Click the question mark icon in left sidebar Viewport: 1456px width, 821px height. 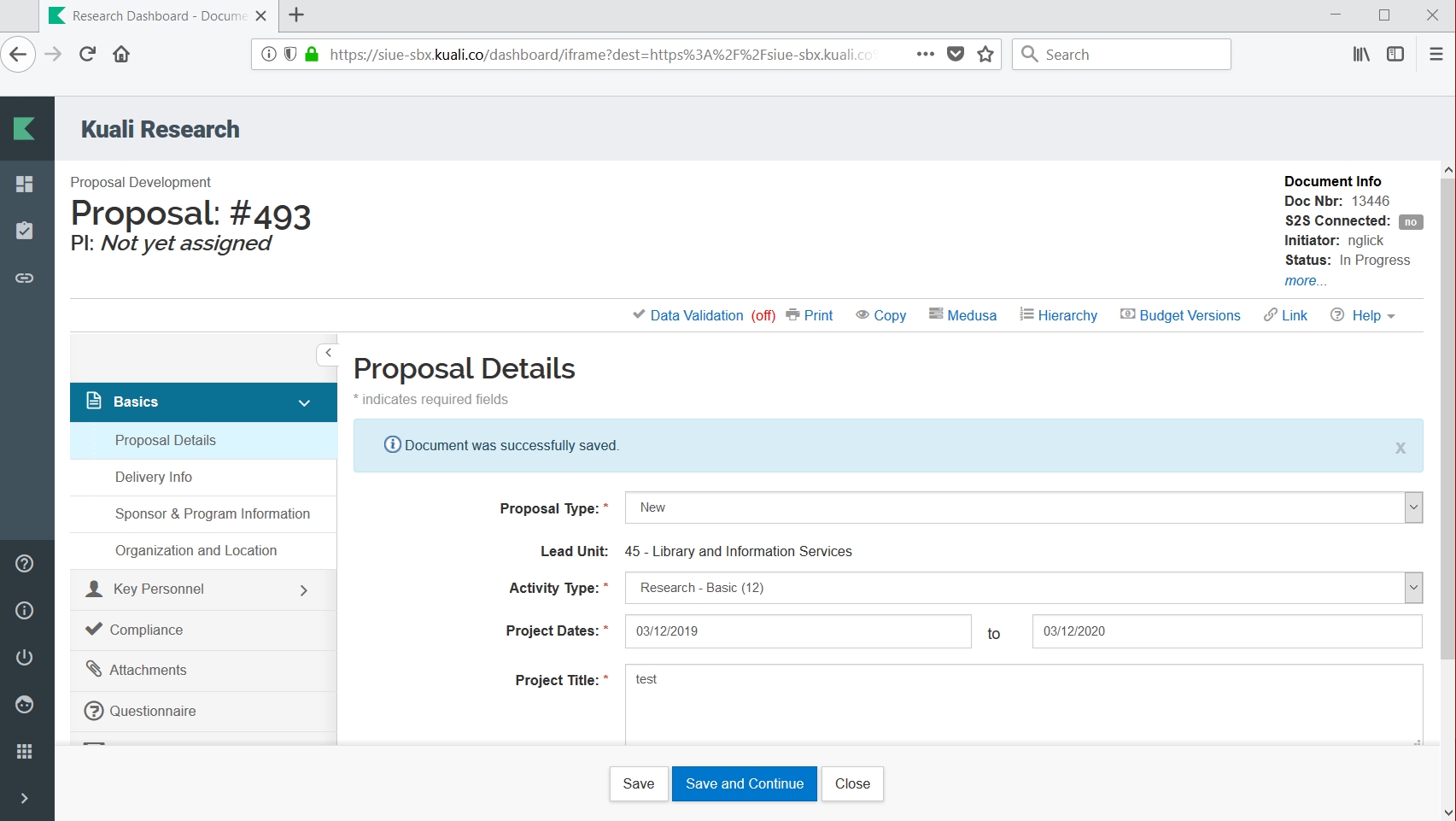[x=25, y=564]
